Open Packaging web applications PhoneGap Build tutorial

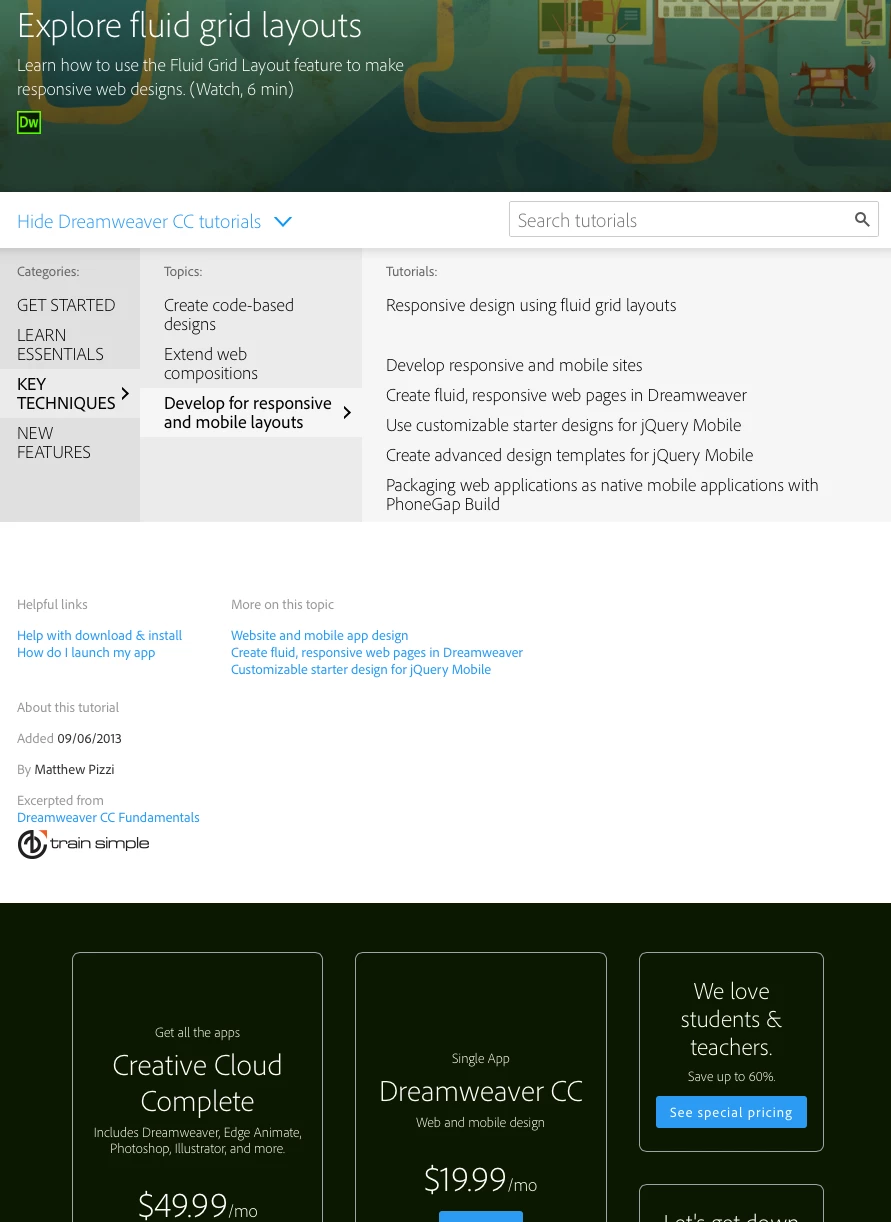coord(602,494)
